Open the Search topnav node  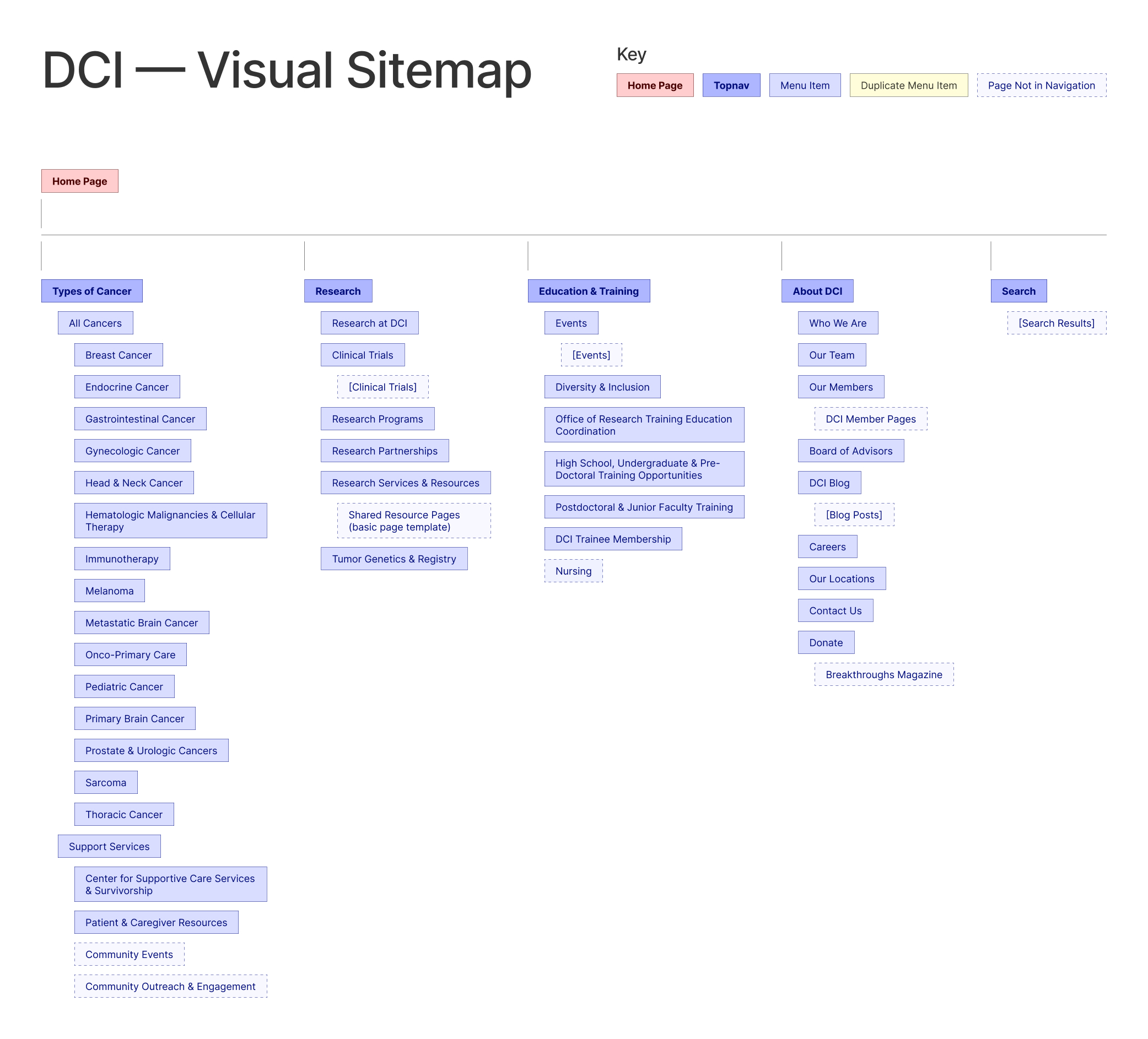click(x=1018, y=291)
